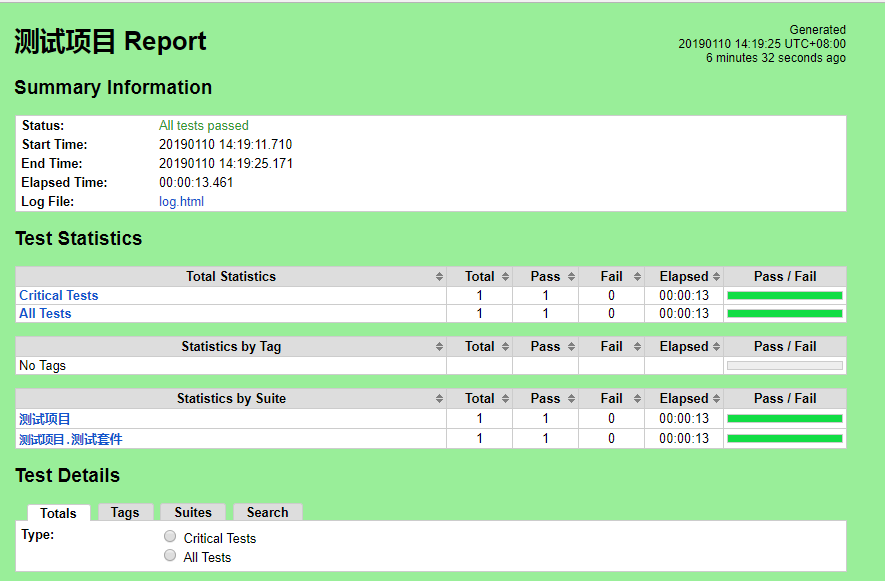Click the 测试项目 Report page title
This screenshot has width=885, height=581.
tap(111, 42)
